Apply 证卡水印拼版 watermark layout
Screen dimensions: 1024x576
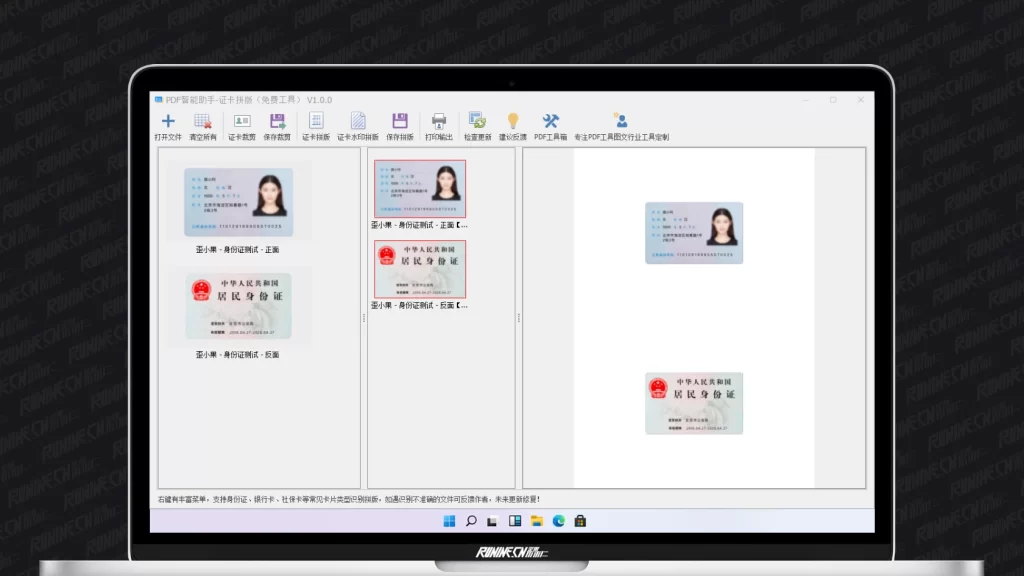tap(358, 122)
